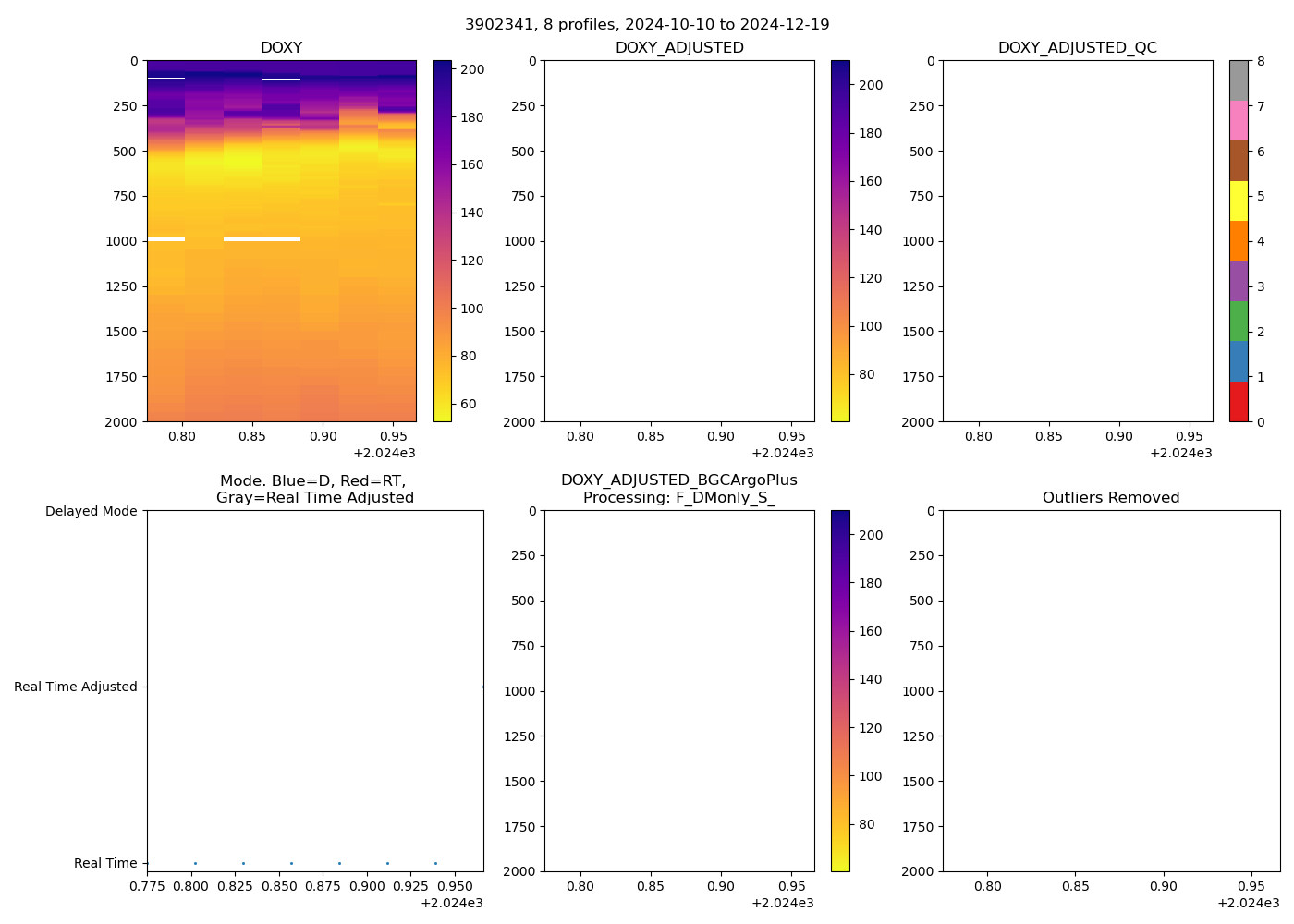The width and height of the screenshot is (1294, 924).
Task: Click the DOXY plot title
Action: 281,48
